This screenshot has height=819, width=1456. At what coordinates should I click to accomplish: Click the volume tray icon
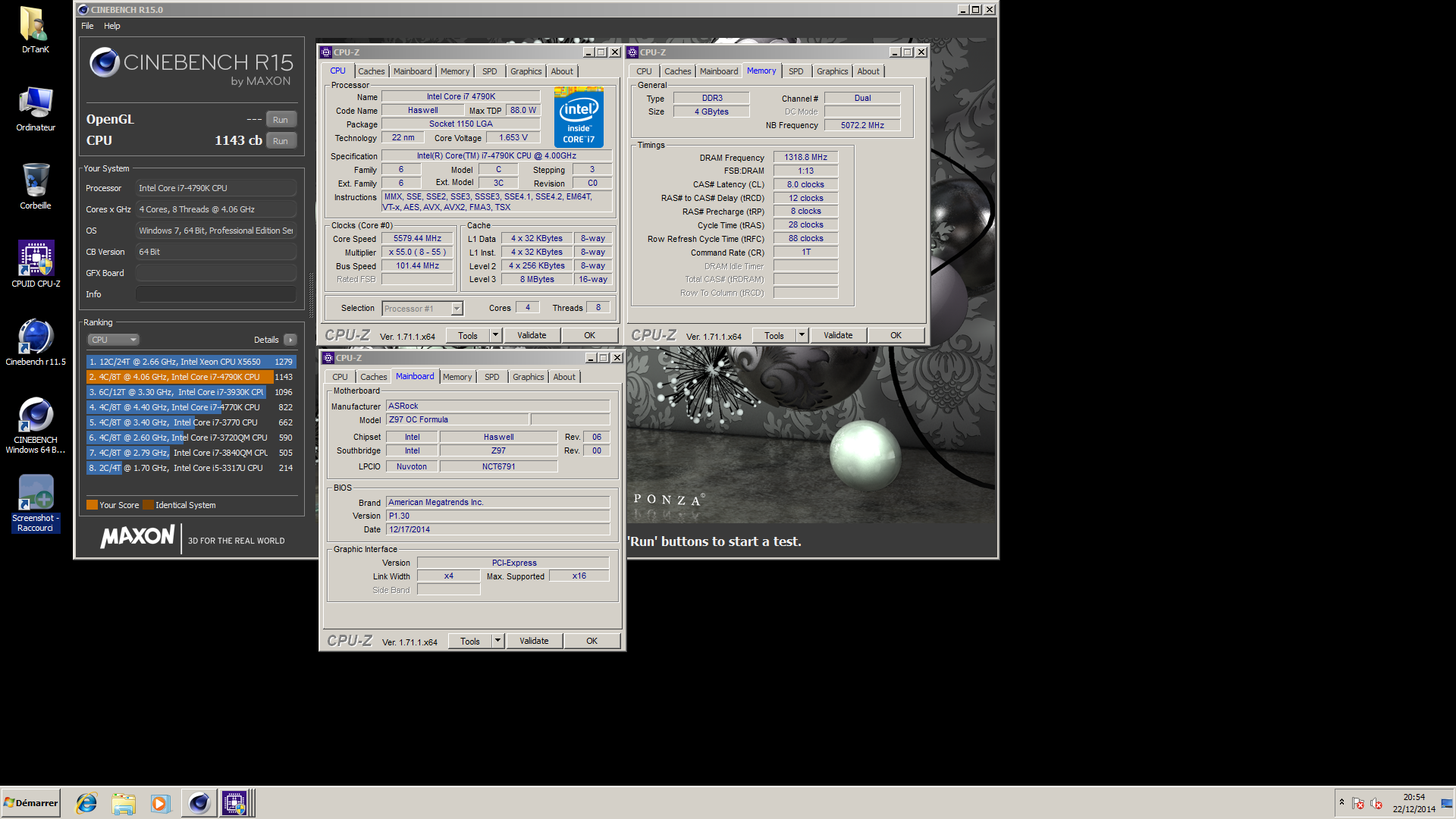1376,803
